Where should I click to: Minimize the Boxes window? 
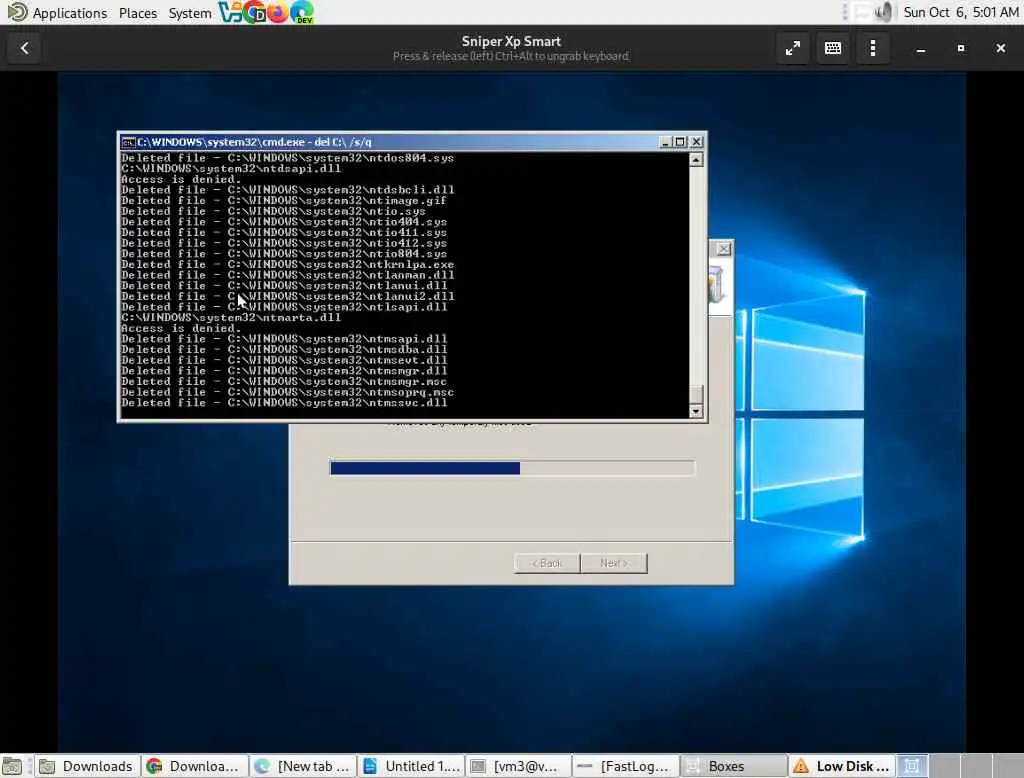coord(920,49)
